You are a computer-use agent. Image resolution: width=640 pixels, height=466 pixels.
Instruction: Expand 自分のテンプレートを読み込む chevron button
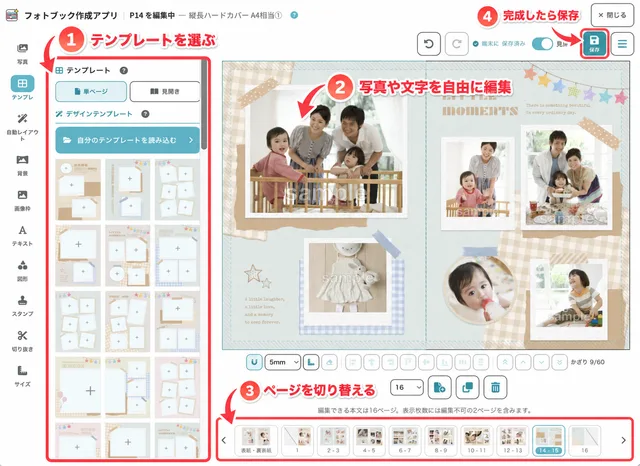(191, 140)
